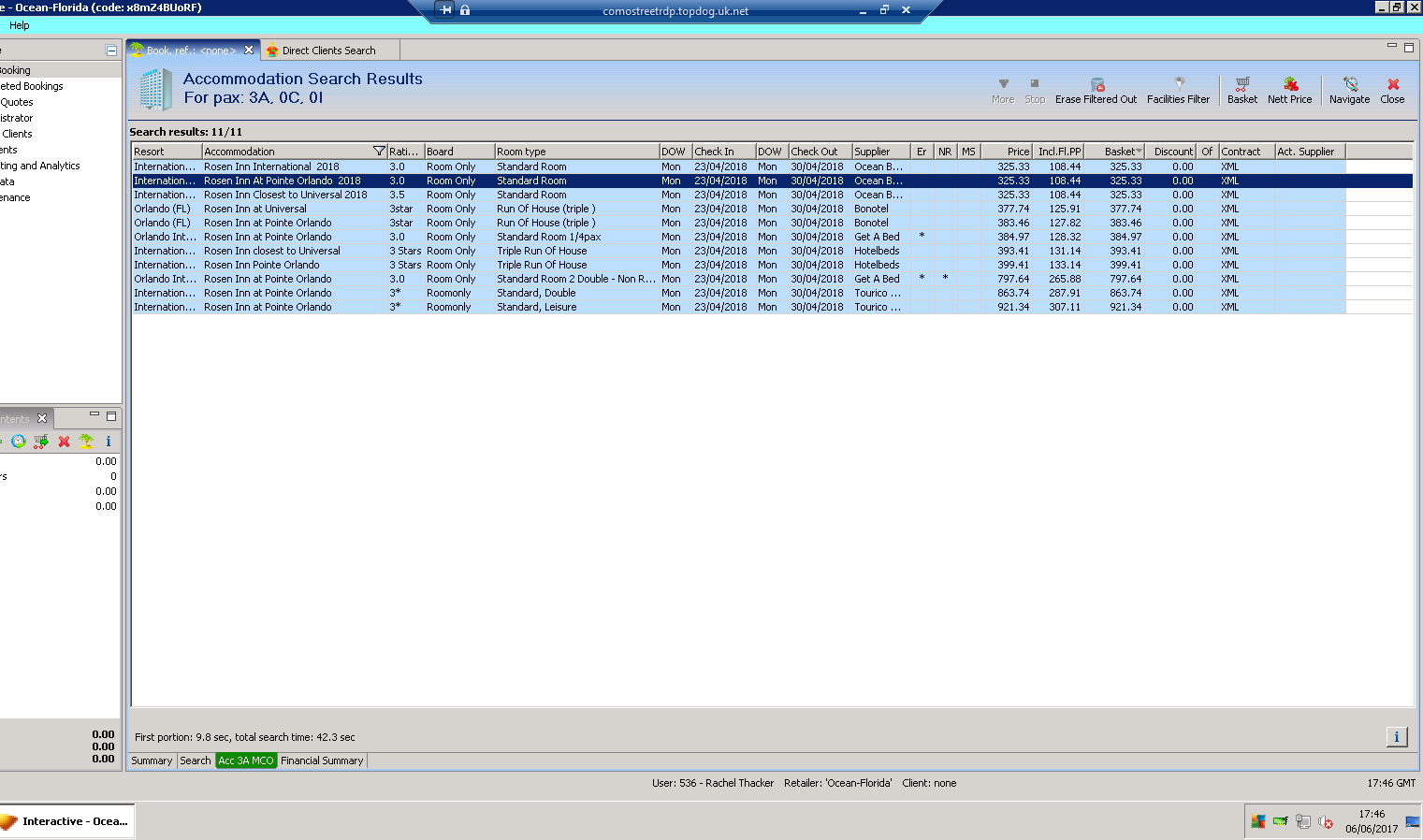Open the Help menu

click(x=20, y=25)
